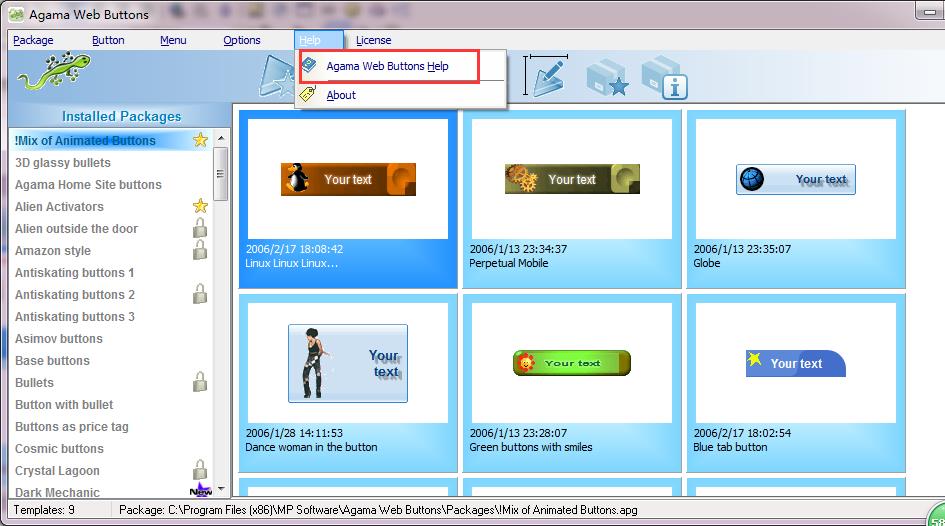The width and height of the screenshot is (945, 526).
Task: Click the package information box icon
Action: [665, 77]
